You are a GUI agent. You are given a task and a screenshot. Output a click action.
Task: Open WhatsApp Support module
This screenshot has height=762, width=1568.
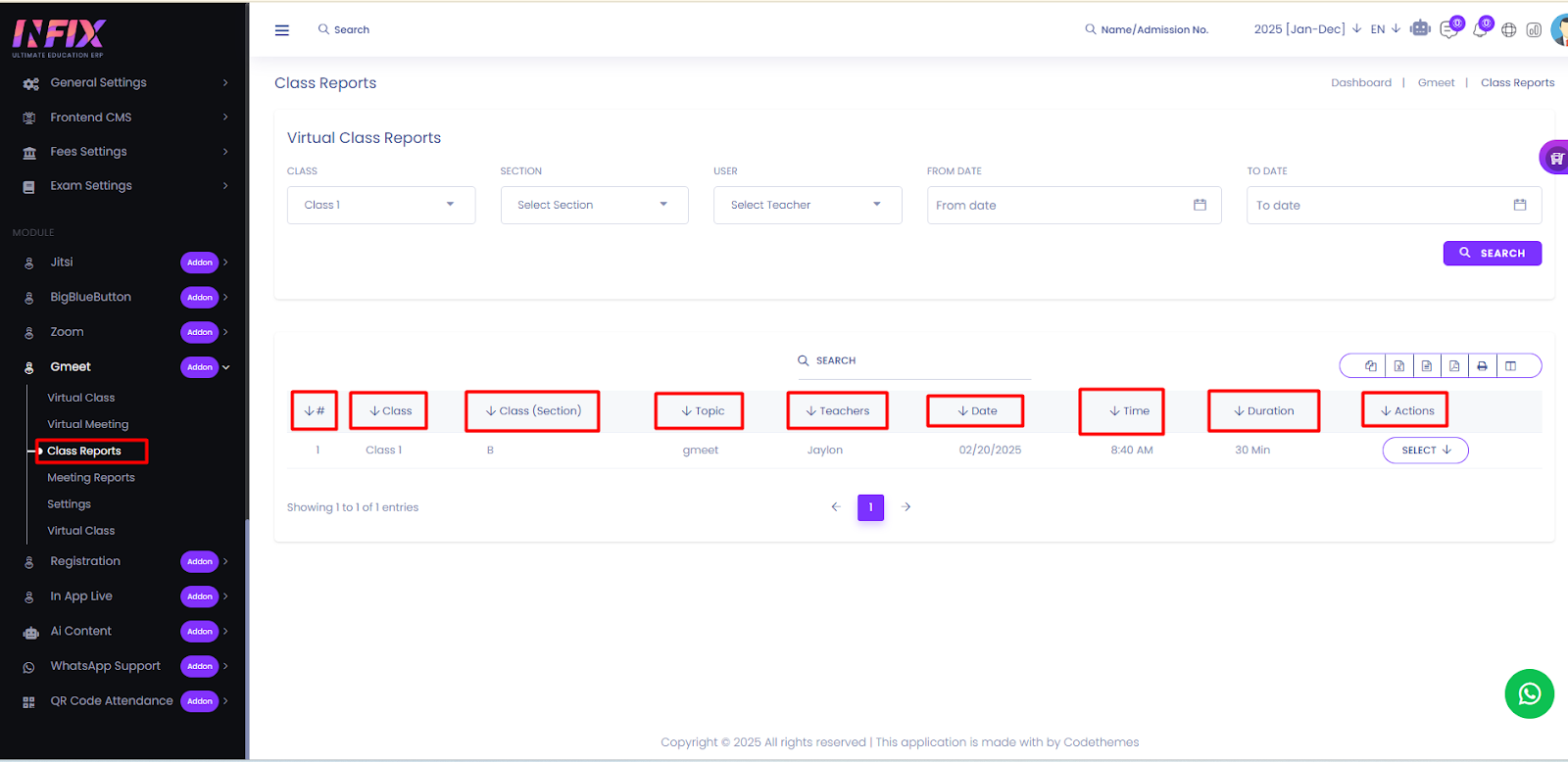point(124,666)
